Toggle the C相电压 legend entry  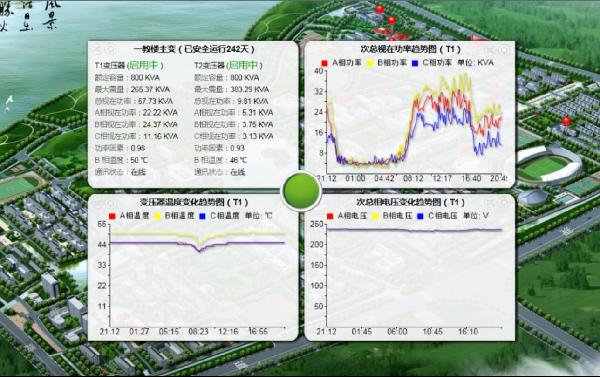(437, 216)
